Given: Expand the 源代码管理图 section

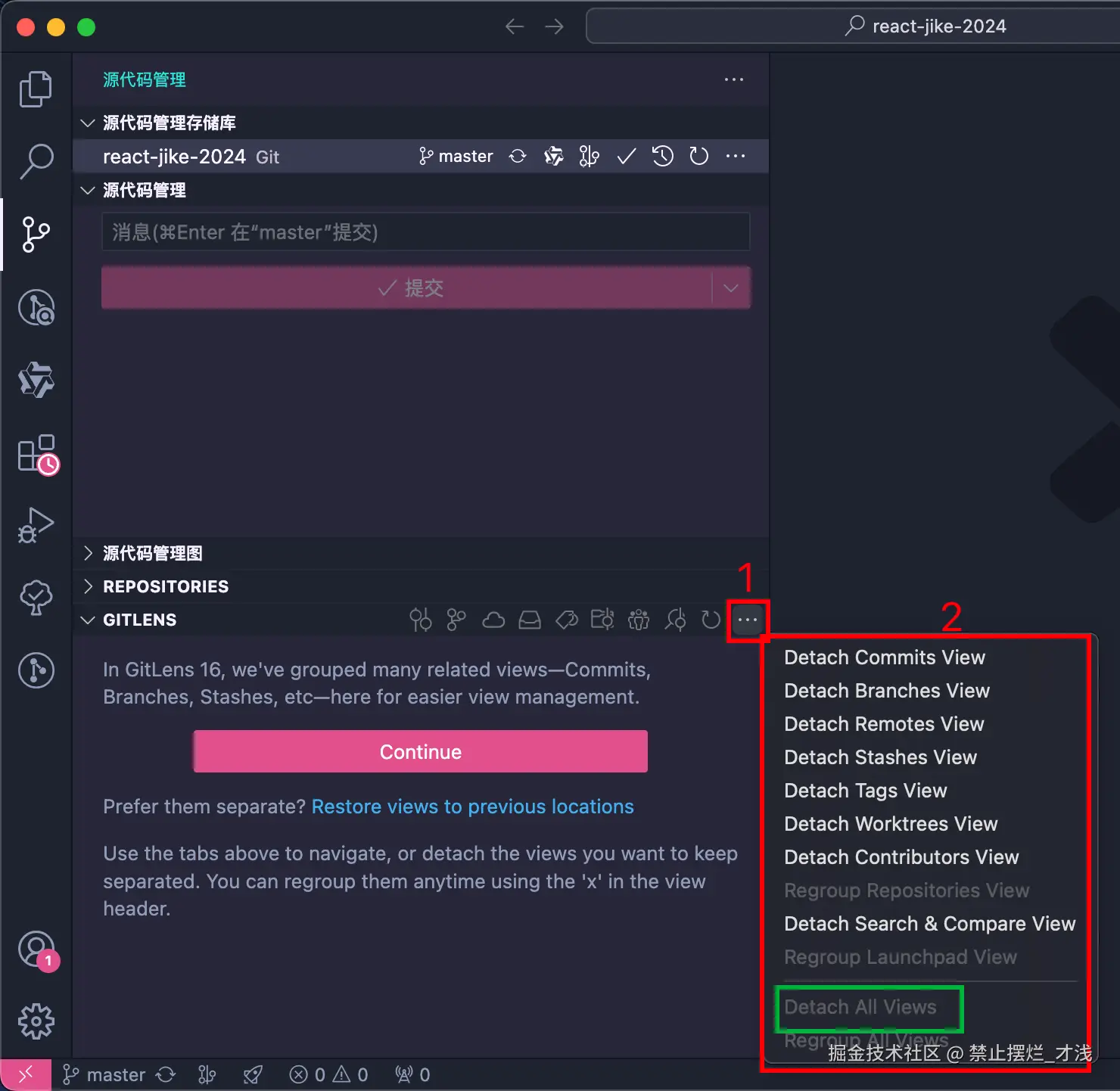Looking at the screenshot, I should (88, 553).
